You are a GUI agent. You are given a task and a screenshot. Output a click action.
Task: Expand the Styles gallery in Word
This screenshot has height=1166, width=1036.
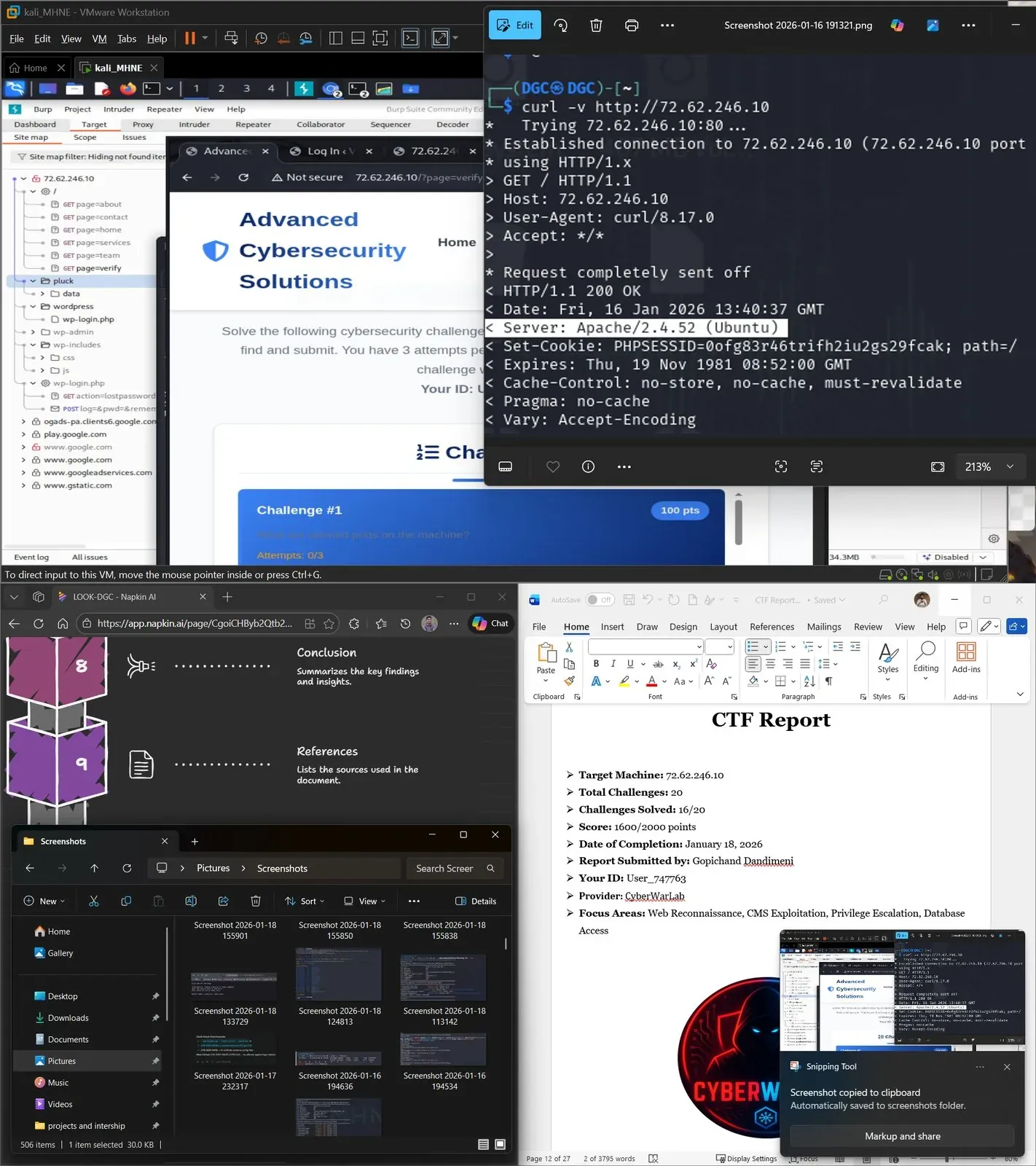pos(888,662)
